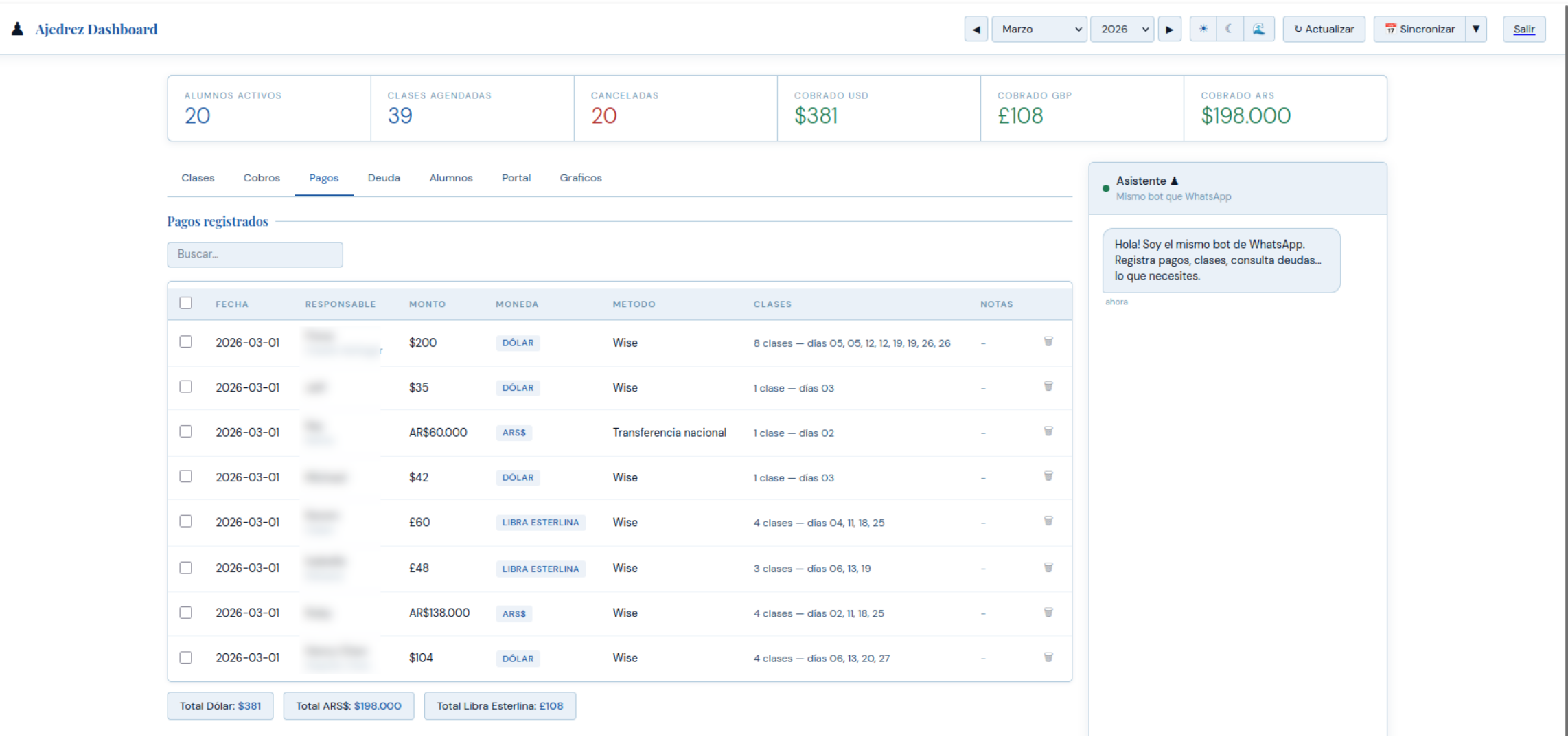This screenshot has height=737, width=1568.
Task: Open the Graficos tab
Action: point(579,177)
